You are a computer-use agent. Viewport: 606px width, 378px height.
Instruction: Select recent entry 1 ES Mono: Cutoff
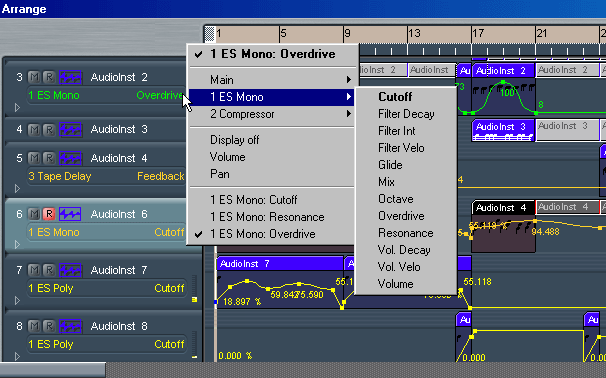pyautogui.click(x=271, y=200)
